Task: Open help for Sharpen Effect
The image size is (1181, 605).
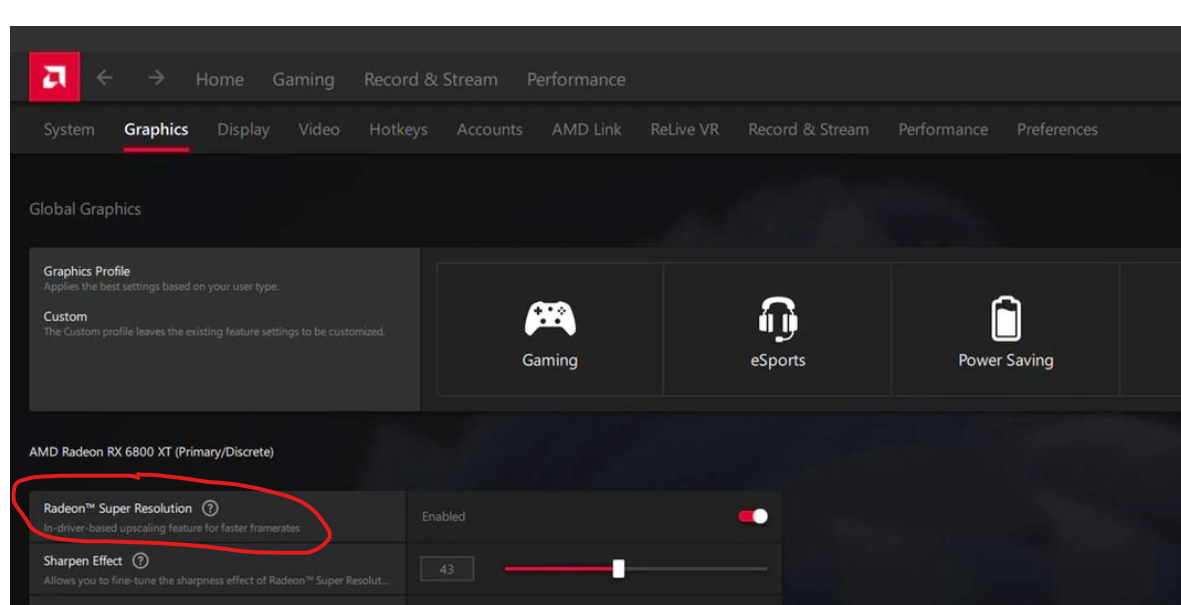Action: pos(140,561)
